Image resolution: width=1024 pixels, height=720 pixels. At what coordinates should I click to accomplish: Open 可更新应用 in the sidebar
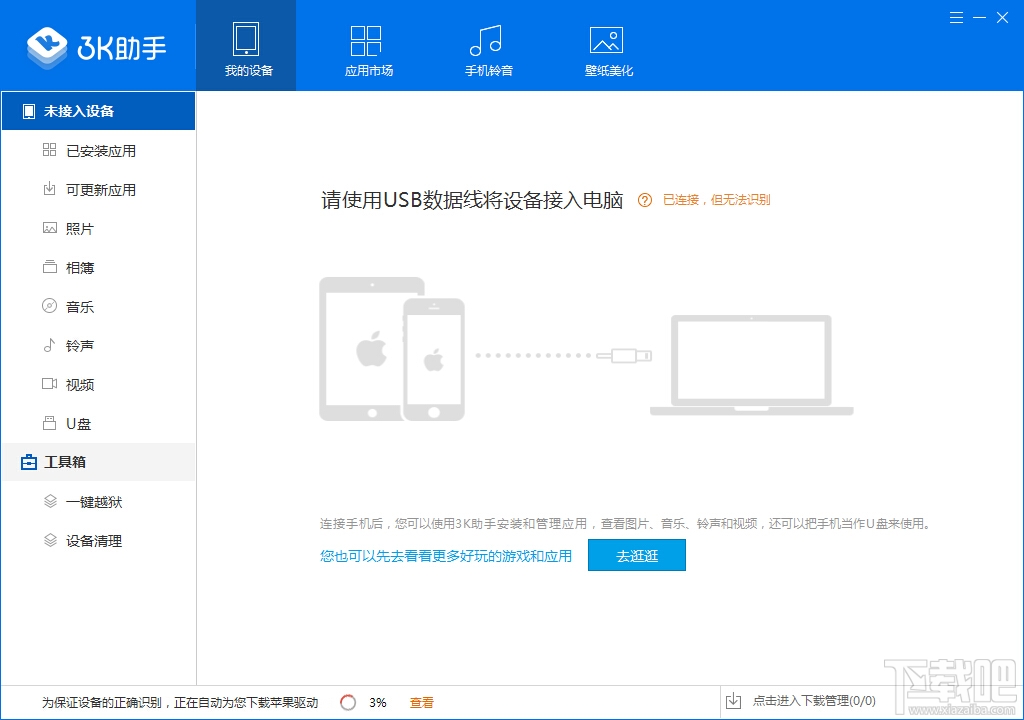click(x=99, y=190)
